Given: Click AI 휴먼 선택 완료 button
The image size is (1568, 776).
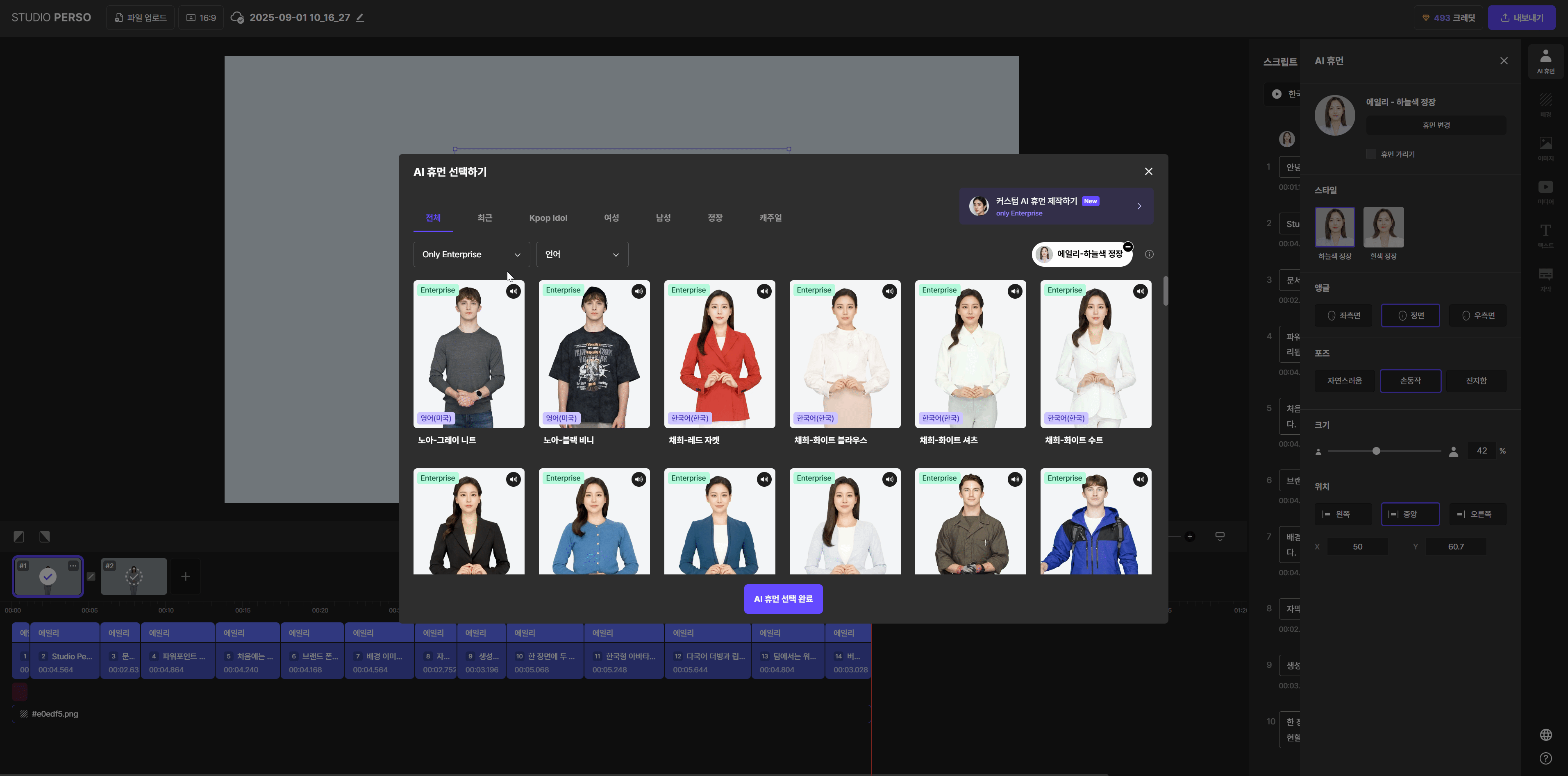Looking at the screenshot, I should point(783,599).
